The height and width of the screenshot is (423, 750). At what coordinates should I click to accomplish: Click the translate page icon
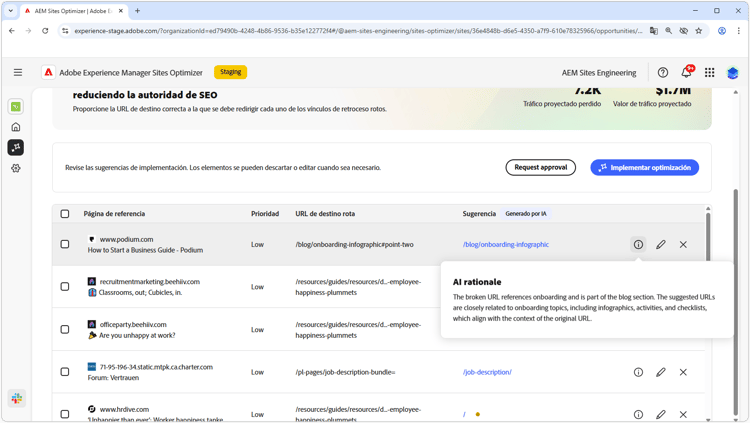[x=653, y=31]
